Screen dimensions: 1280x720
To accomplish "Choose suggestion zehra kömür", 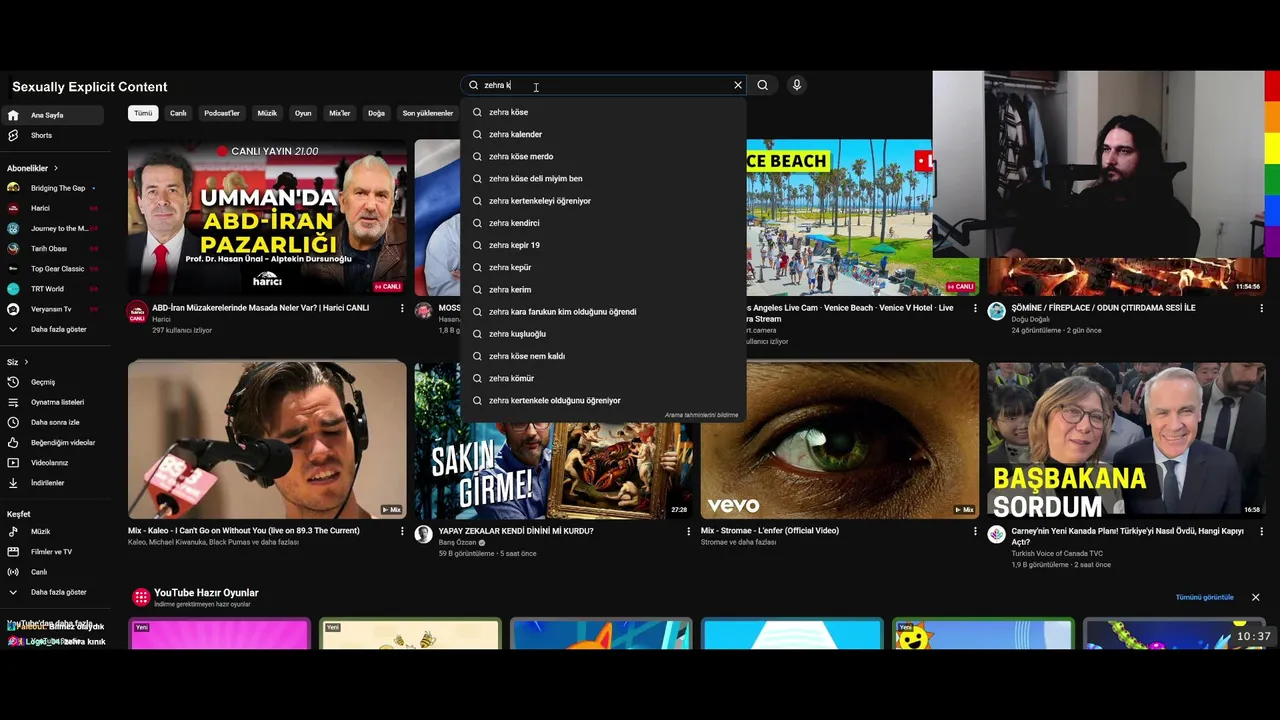I will [x=603, y=378].
